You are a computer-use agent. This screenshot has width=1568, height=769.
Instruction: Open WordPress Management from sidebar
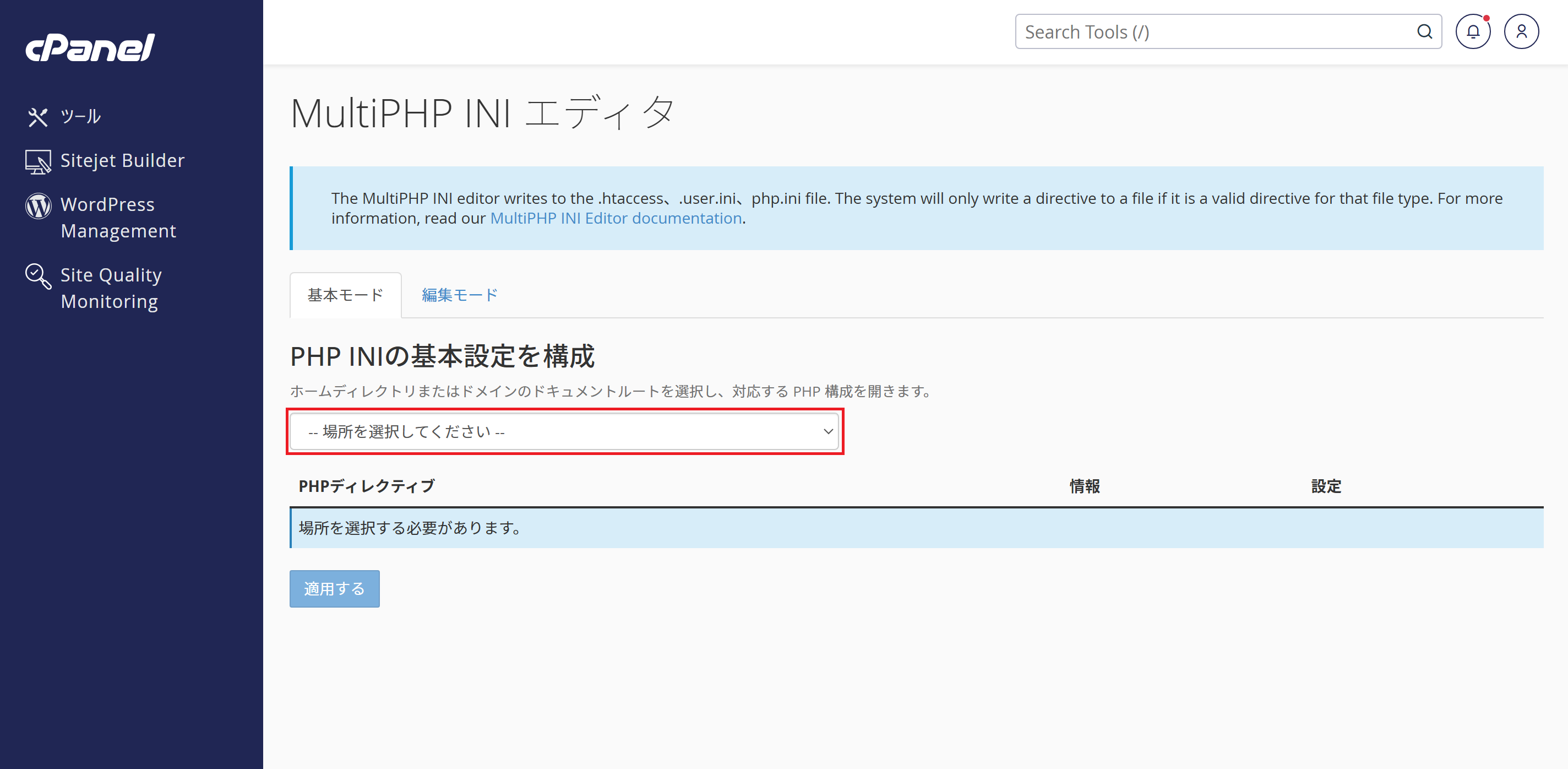(118, 218)
